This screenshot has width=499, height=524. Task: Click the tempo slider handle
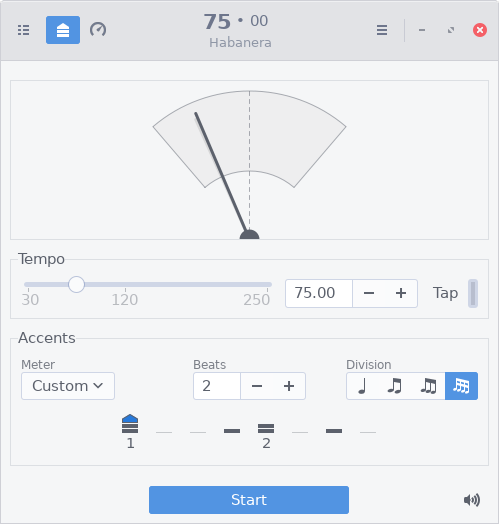click(77, 284)
